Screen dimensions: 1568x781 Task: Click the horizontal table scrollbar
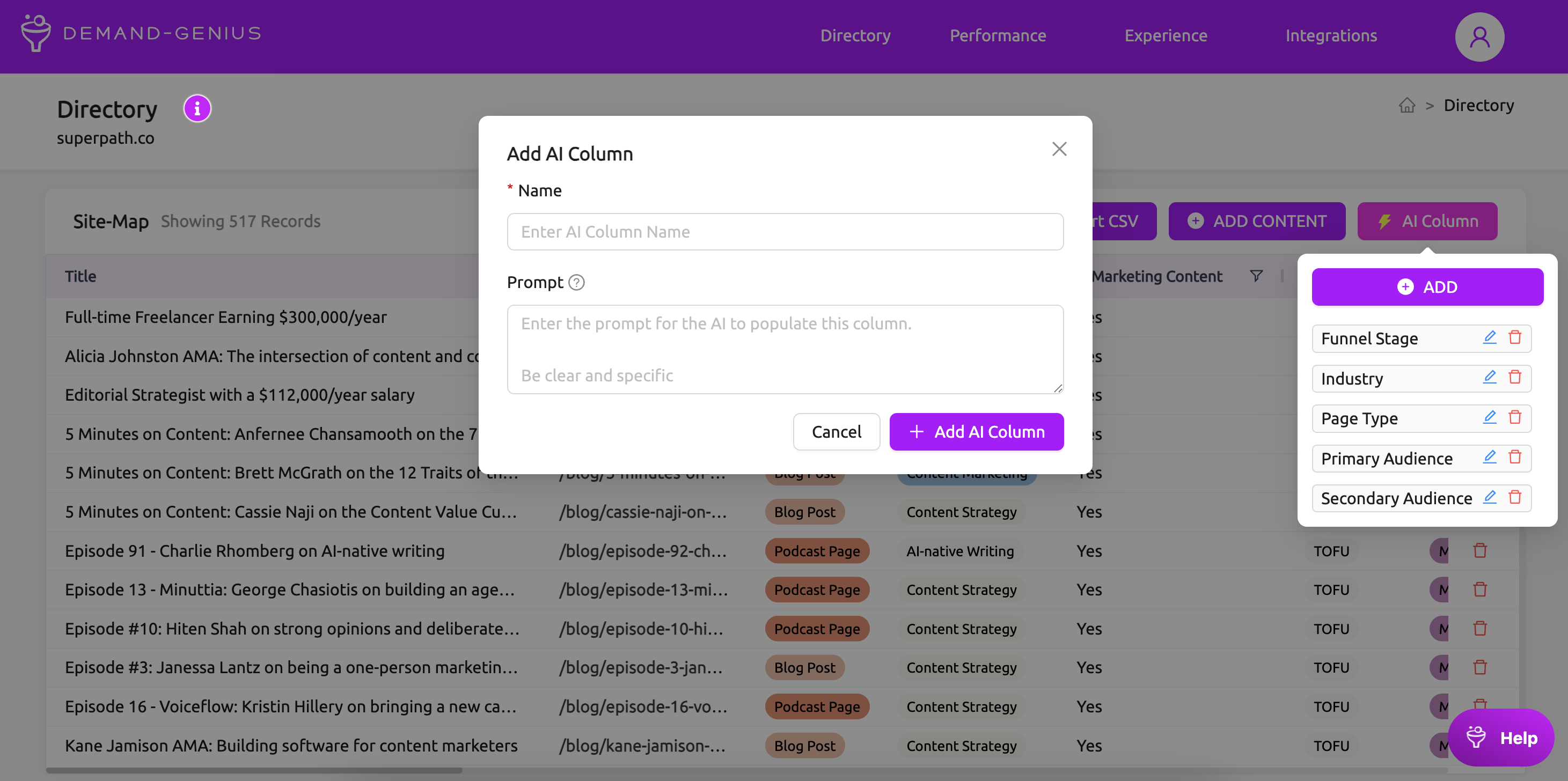254,771
